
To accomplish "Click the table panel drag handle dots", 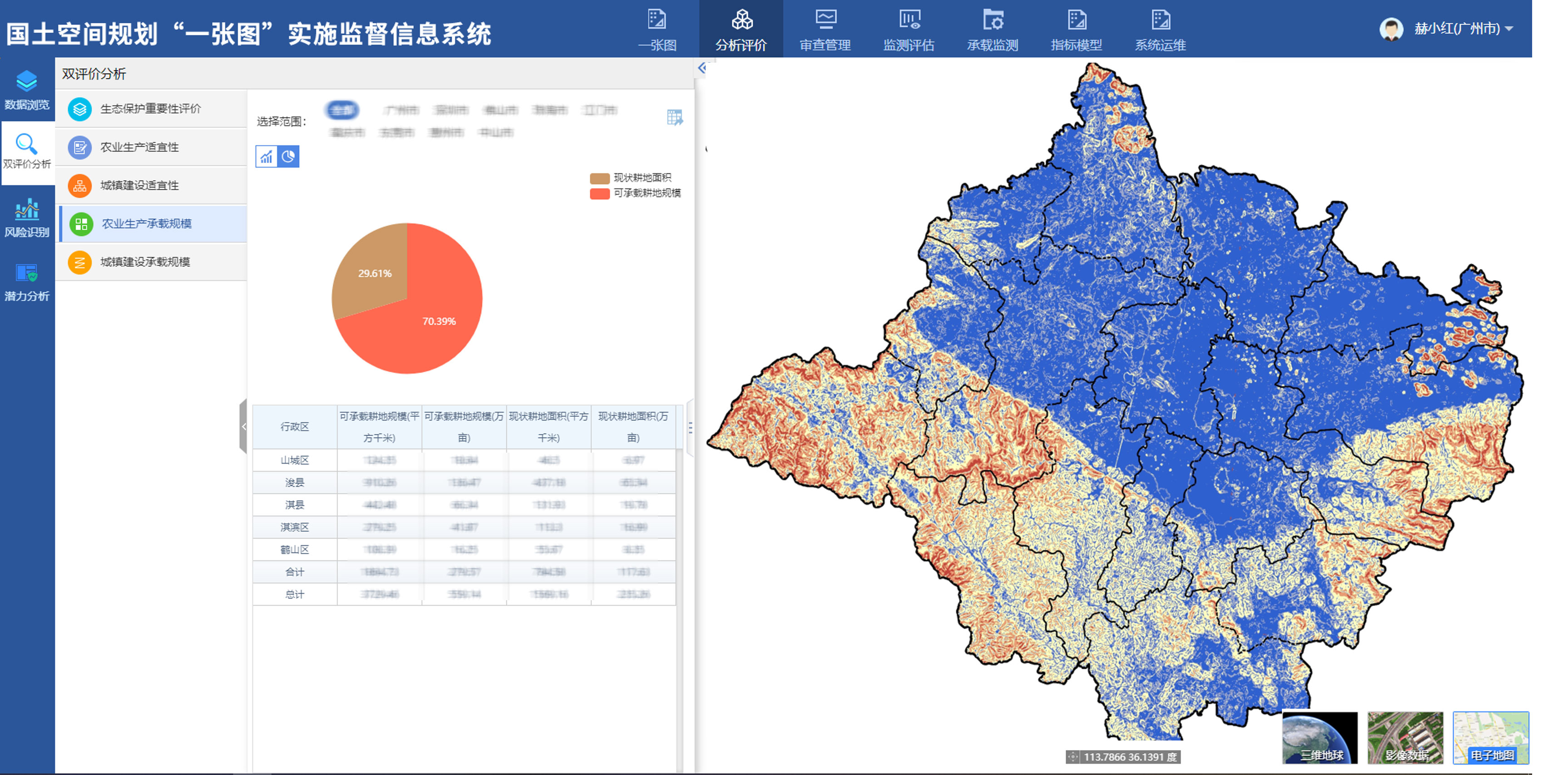I will pyautogui.click(x=690, y=427).
